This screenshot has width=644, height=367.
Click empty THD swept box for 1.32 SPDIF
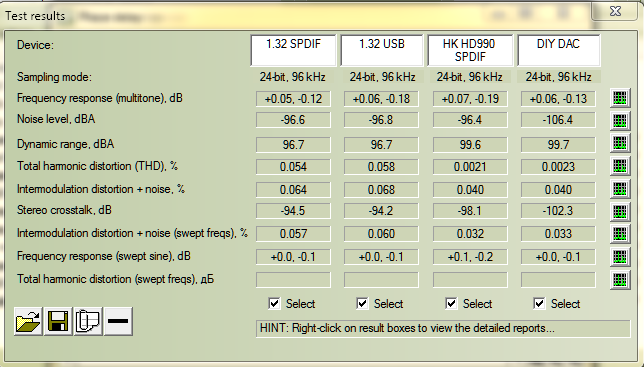pyautogui.click(x=293, y=280)
